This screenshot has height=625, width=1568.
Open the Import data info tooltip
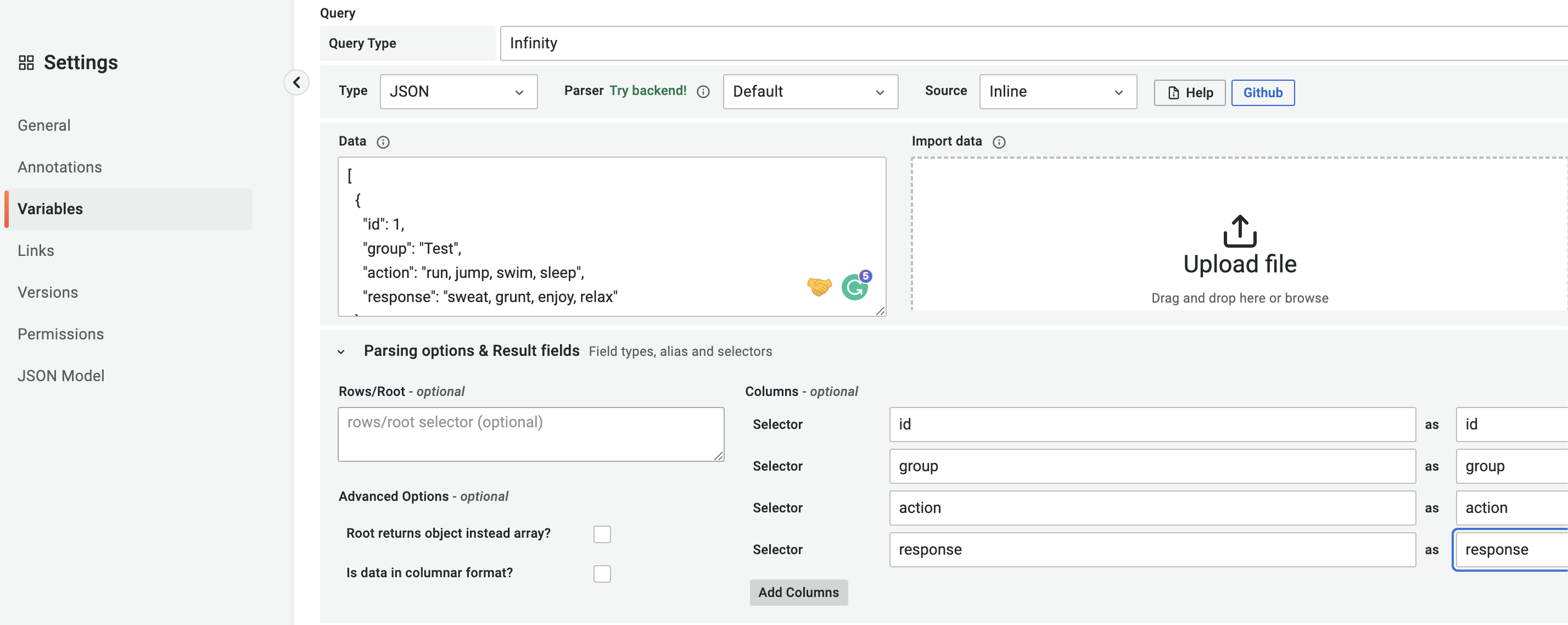coord(999,142)
